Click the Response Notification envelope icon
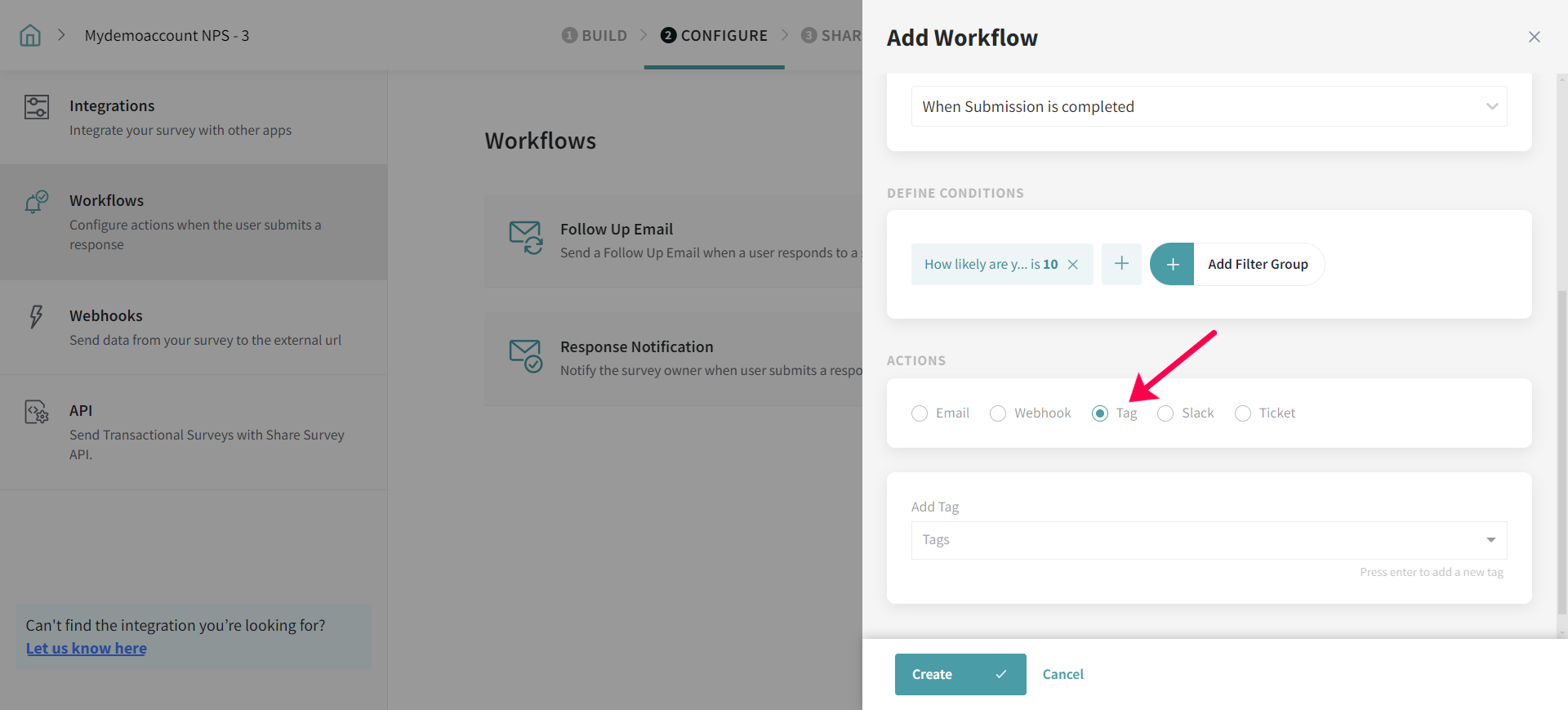 coord(525,355)
